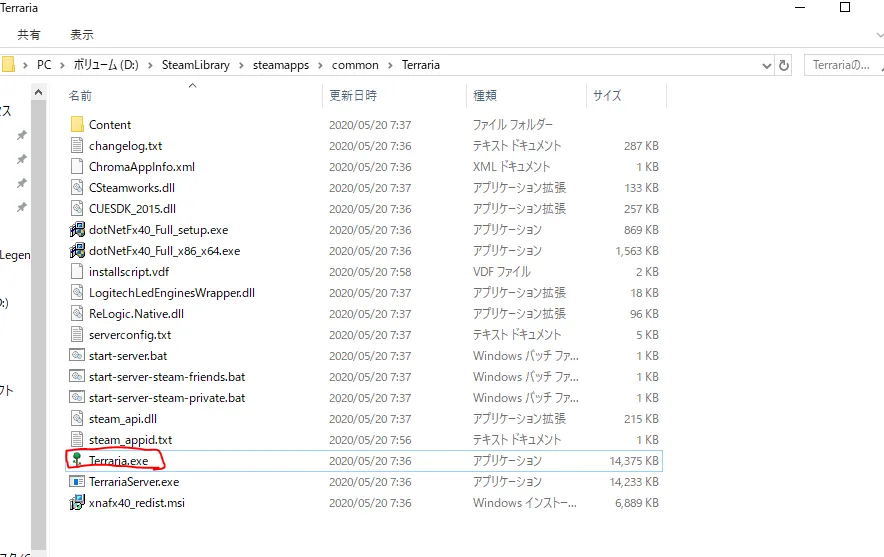Viewport: 884px width, 557px height.
Task: Open the chevron after steamapps breadcrumb
Action: point(320,65)
